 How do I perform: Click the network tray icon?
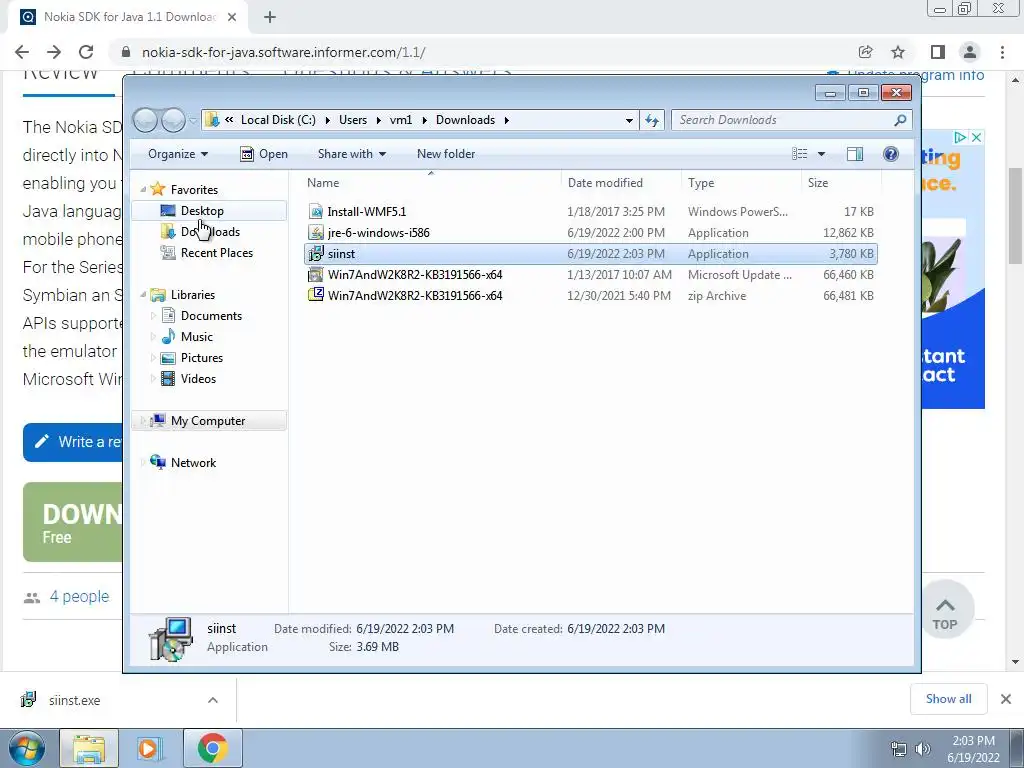point(899,749)
